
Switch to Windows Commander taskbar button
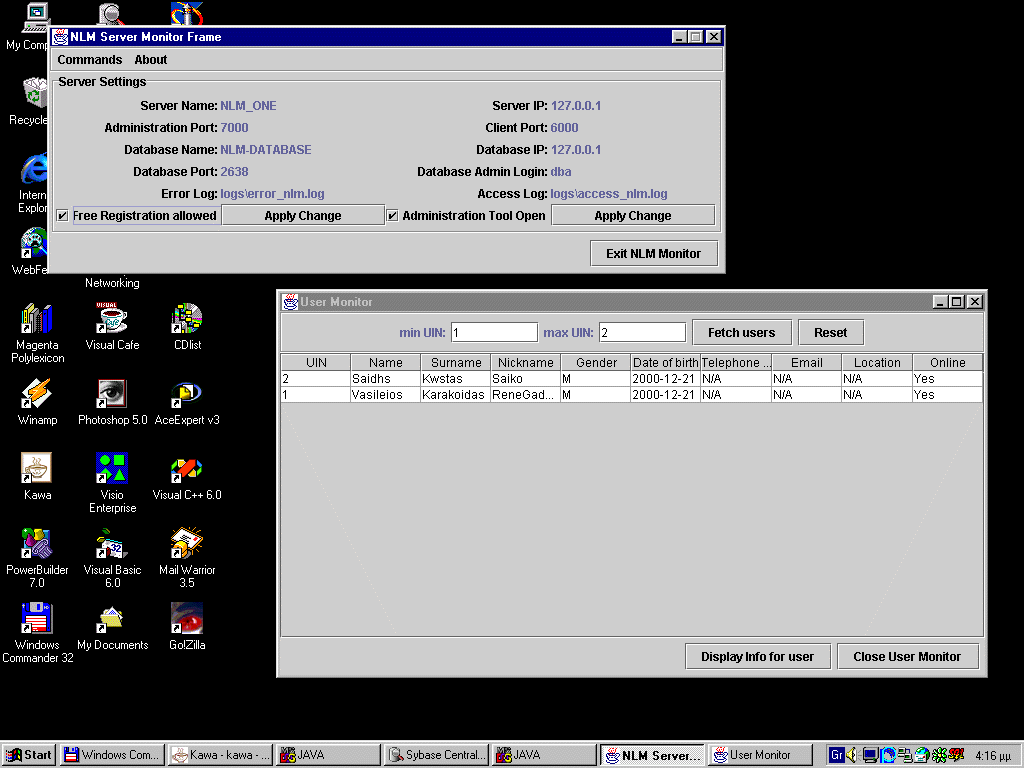pos(112,755)
